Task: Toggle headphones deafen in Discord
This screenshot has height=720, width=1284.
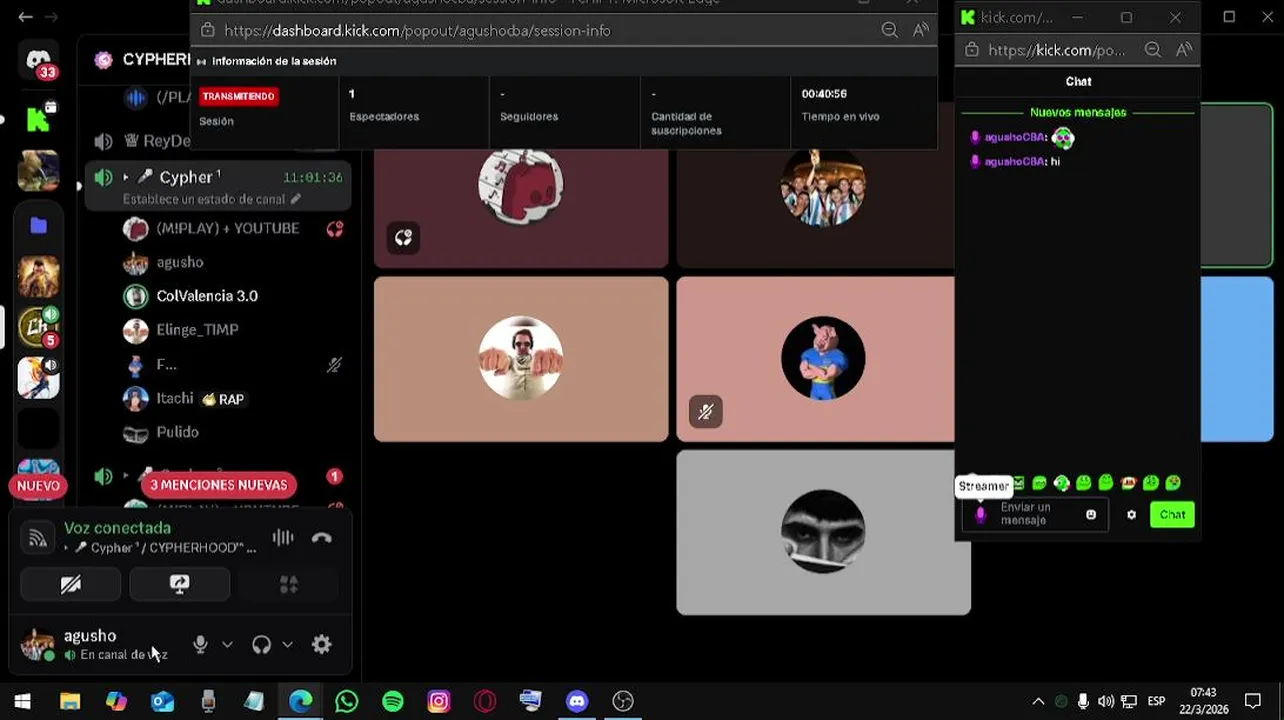Action: [x=261, y=645]
